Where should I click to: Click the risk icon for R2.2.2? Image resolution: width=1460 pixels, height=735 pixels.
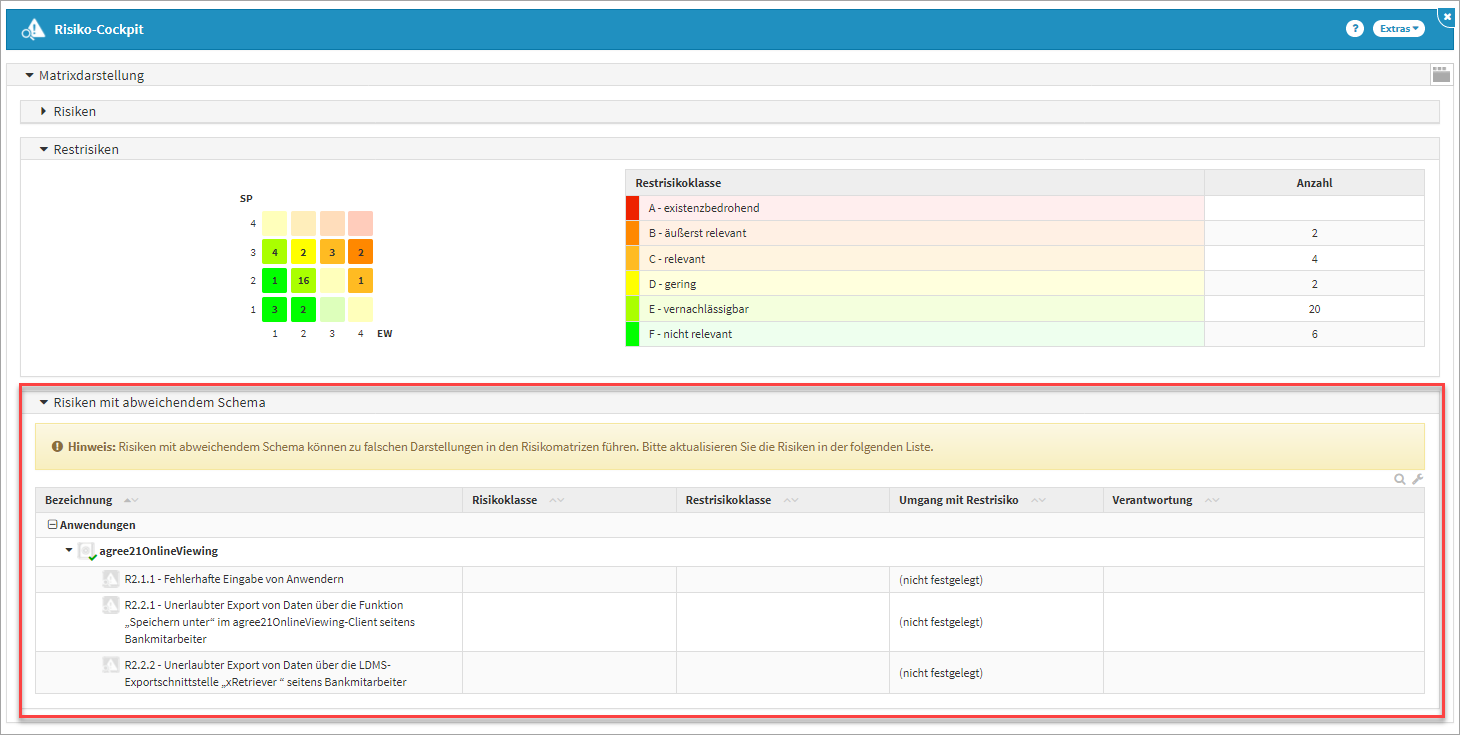111,665
